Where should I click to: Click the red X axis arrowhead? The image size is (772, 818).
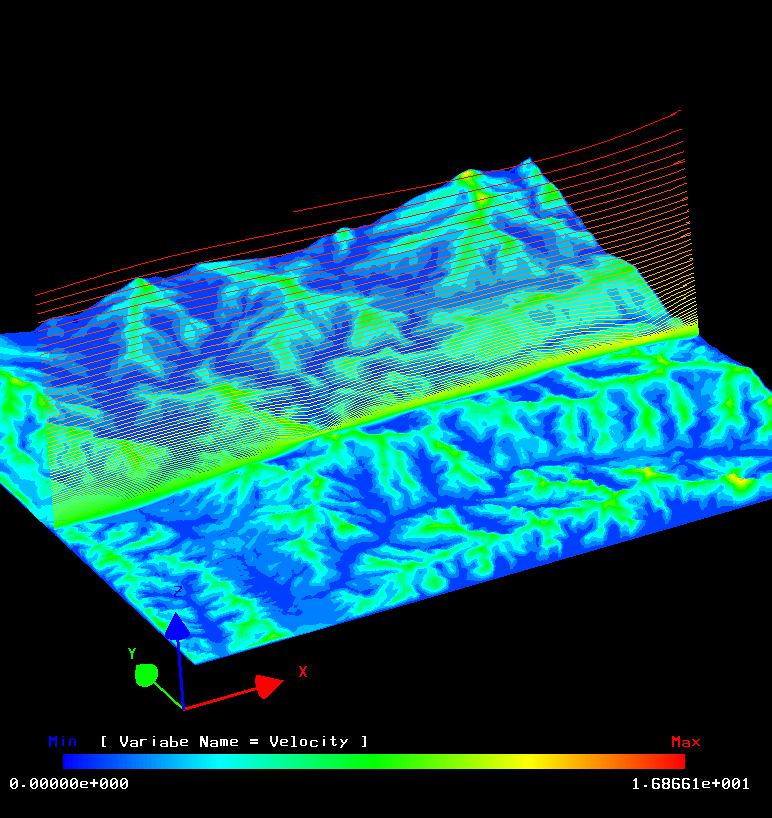coord(268,686)
